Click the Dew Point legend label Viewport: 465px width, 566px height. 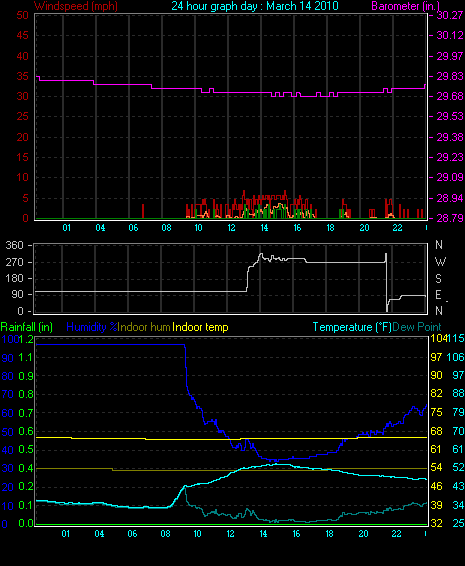click(417, 327)
